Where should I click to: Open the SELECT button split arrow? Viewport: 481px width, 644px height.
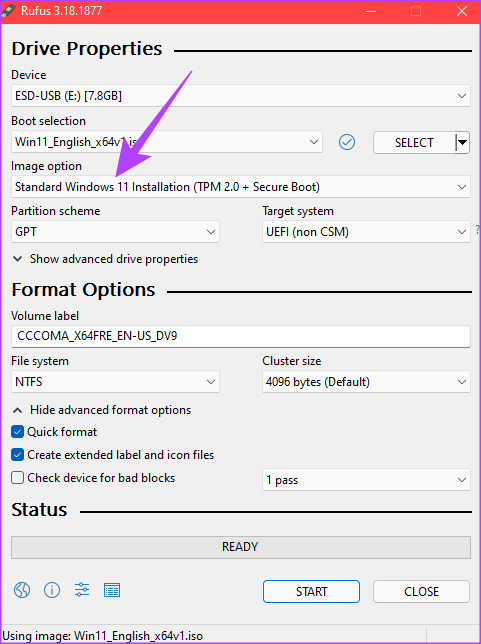pyautogui.click(x=462, y=143)
